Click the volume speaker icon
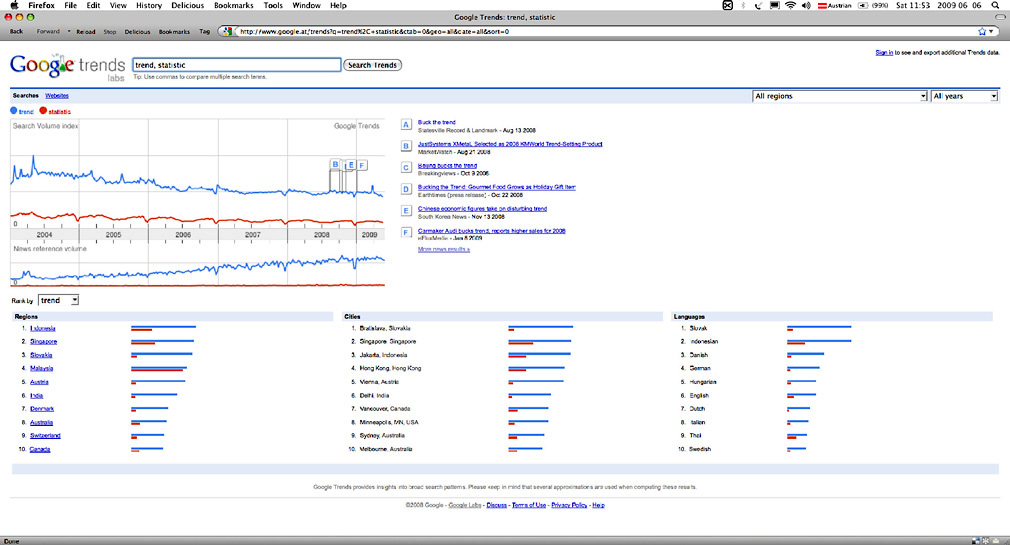 (x=806, y=6)
